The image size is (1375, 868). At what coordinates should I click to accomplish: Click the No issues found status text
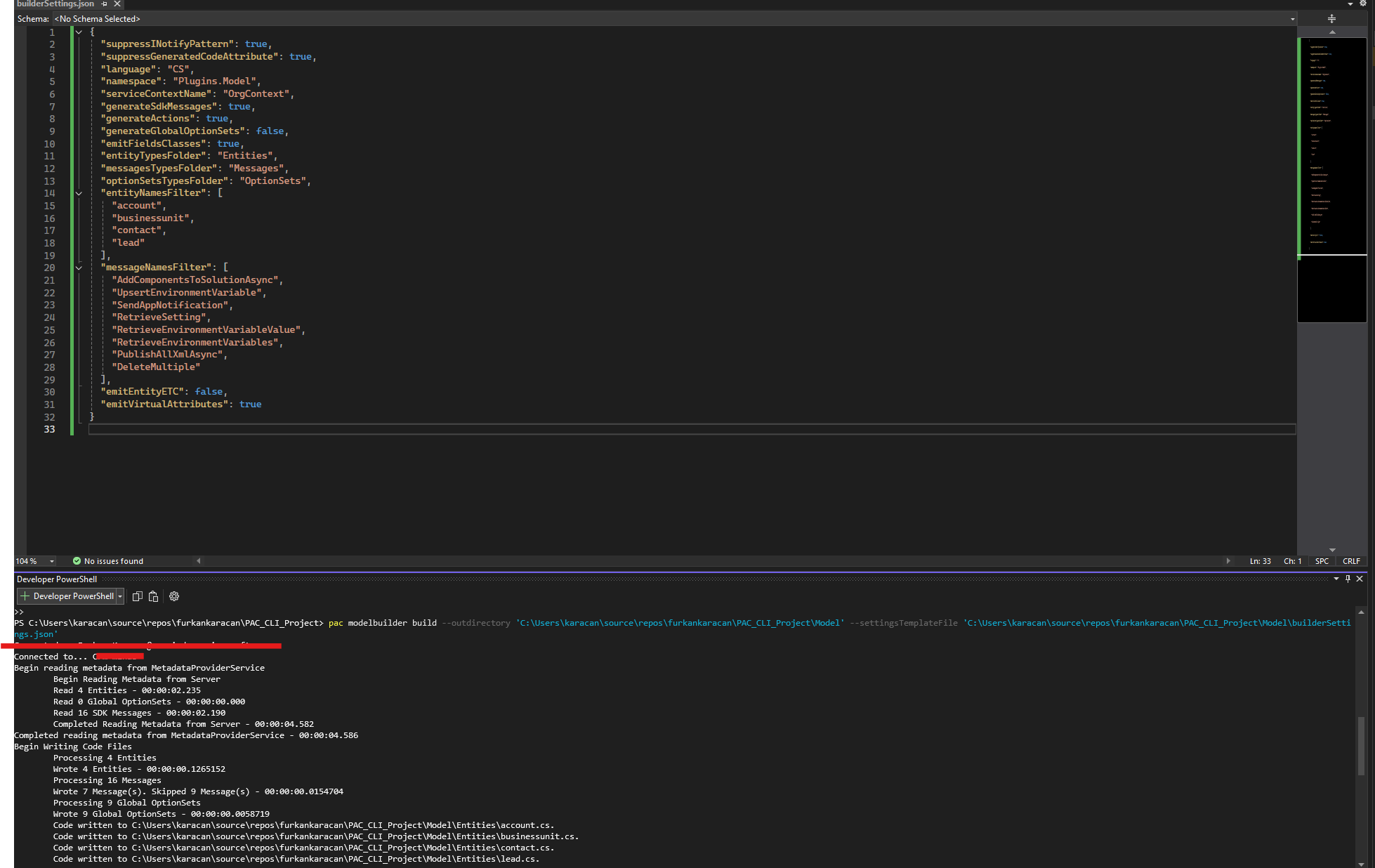pos(114,560)
